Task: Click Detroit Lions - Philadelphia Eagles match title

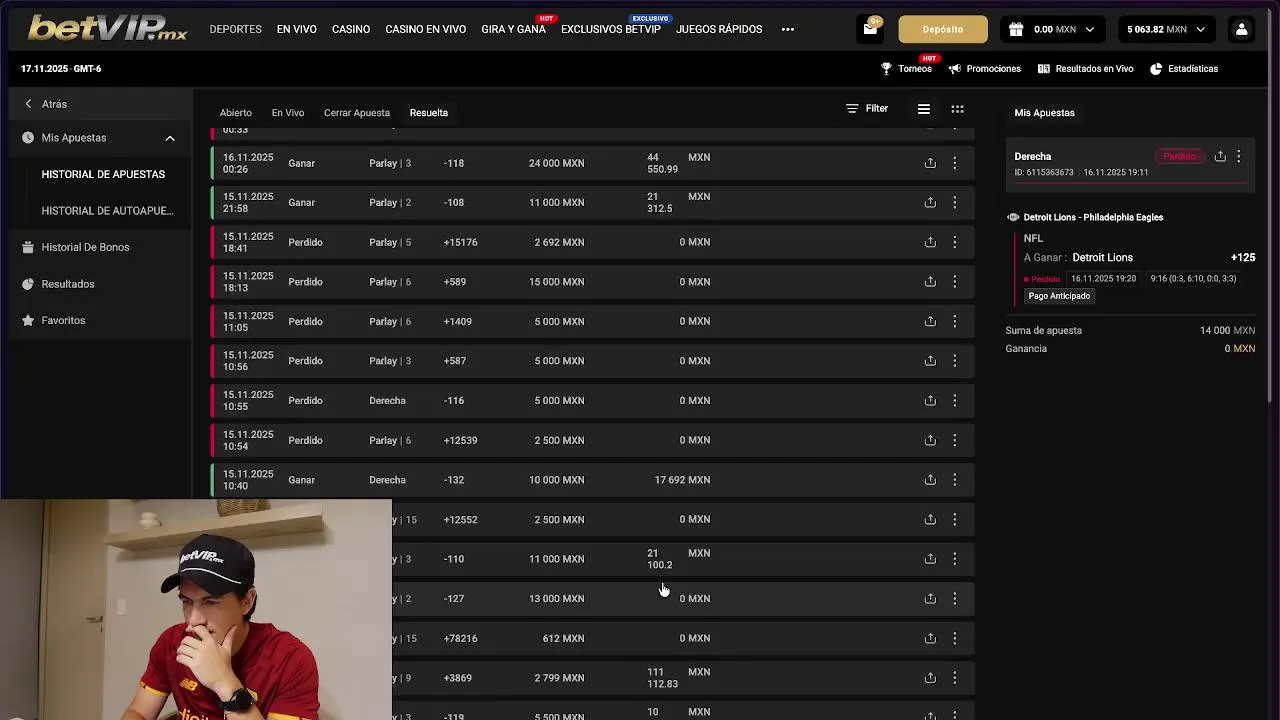Action: tap(1093, 217)
